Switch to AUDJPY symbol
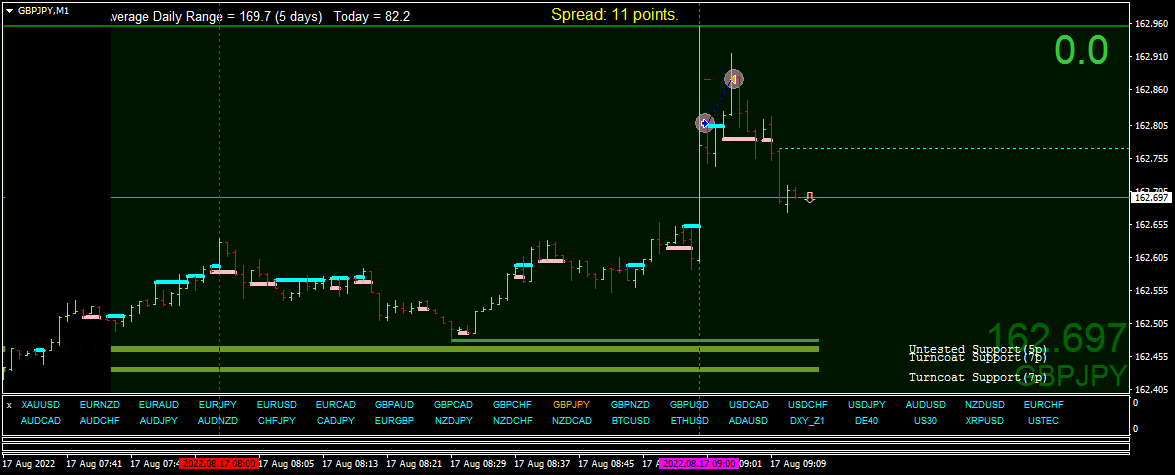Image resolution: width=1175 pixels, height=475 pixels. coord(159,420)
